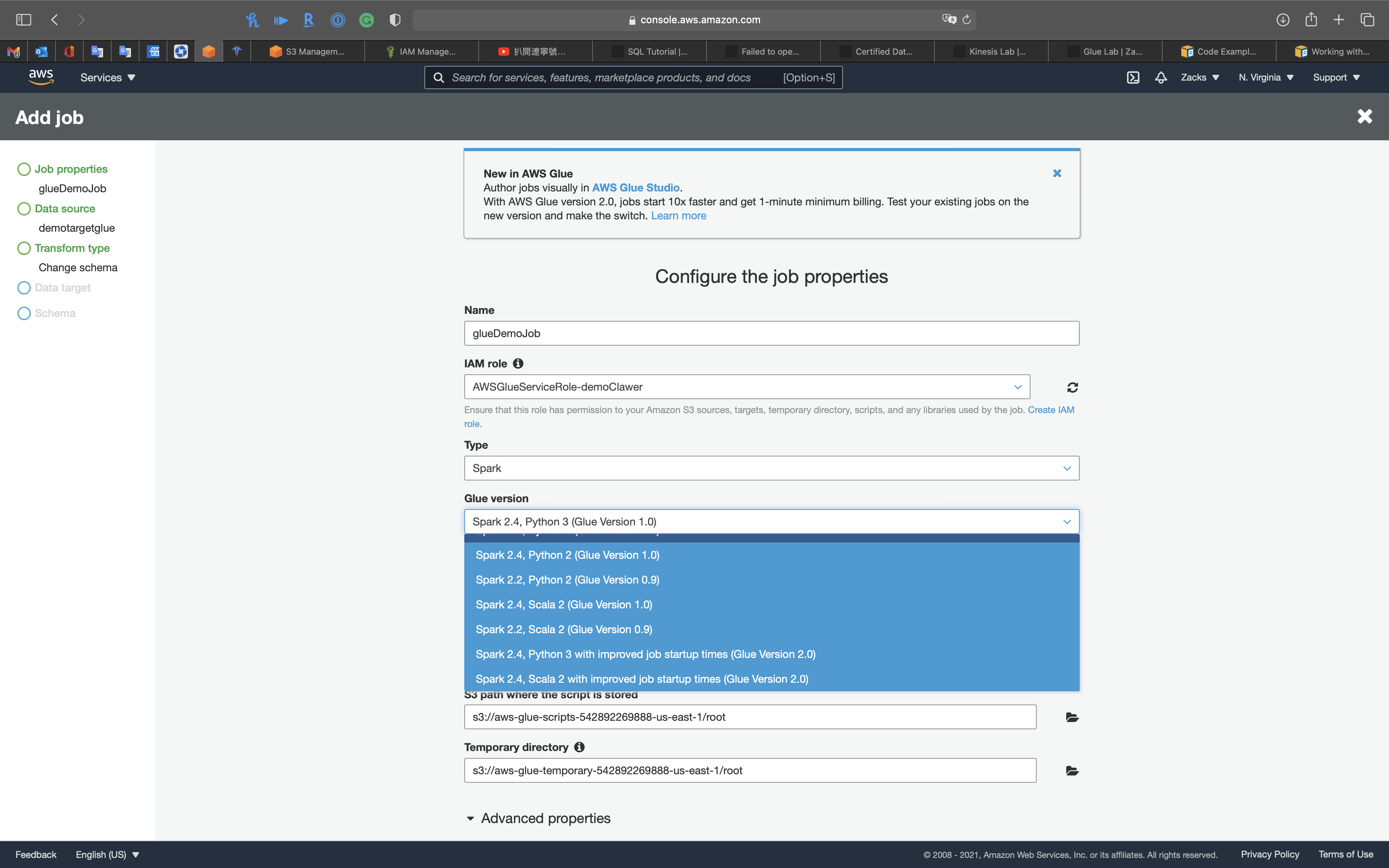This screenshot has height=868, width=1389.
Task: Click the Learn more link
Action: [x=679, y=216]
